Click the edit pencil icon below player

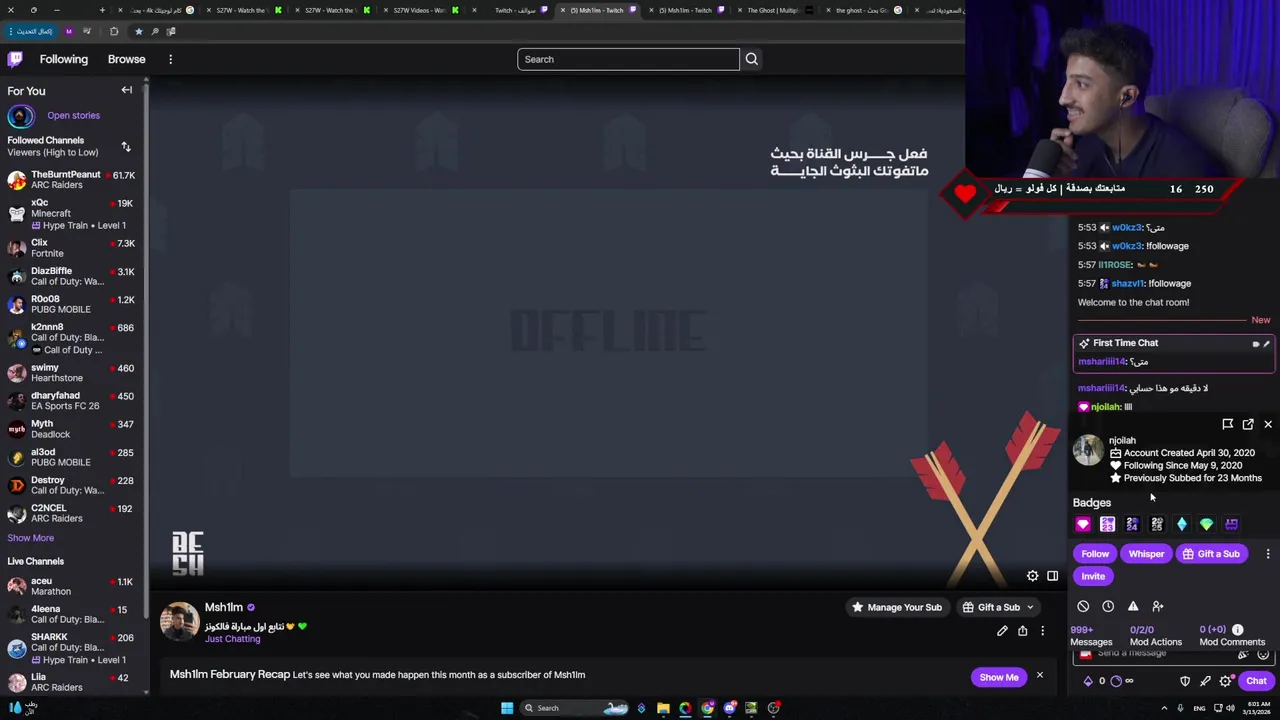(x=1002, y=631)
